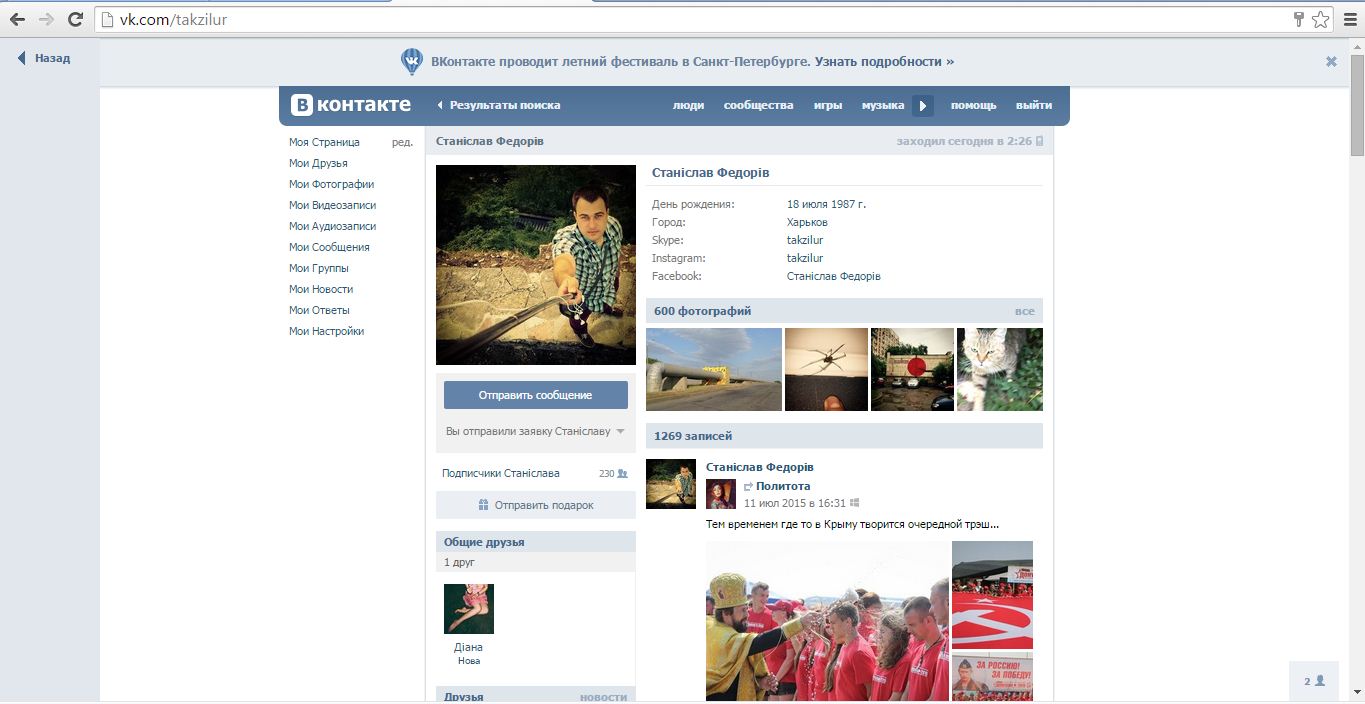This screenshot has width=1365, height=704.
Task: Expand the friend request sent dropdown
Action: point(620,432)
